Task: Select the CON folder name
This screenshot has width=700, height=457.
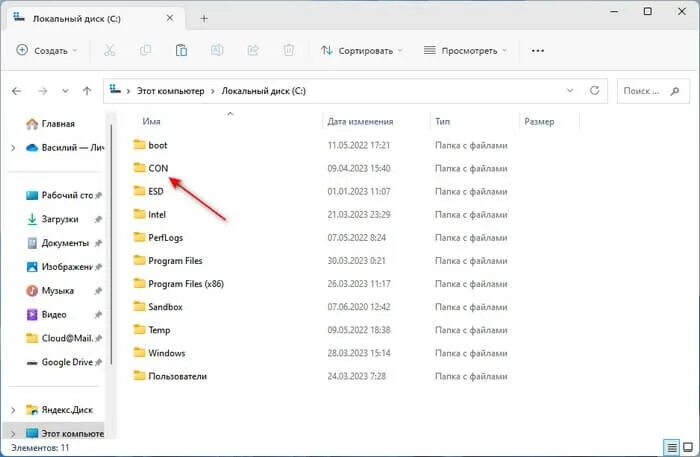Action: pos(158,168)
